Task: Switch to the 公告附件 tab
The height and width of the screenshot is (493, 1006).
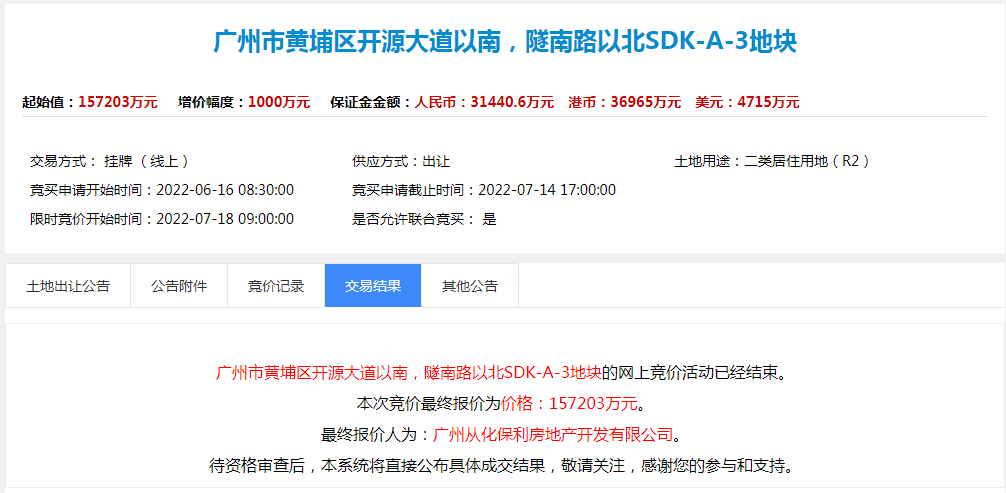Action: (179, 286)
